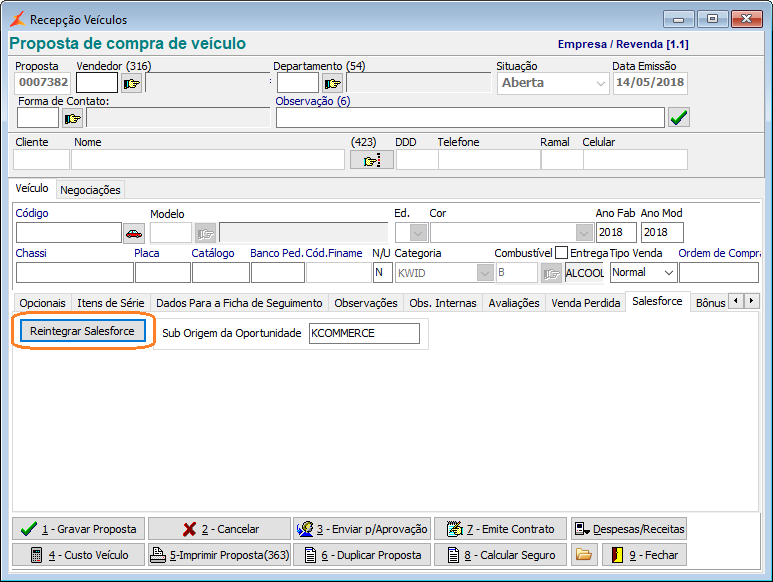The height and width of the screenshot is (582, 773).
Task: Toggle the Entrega checkbox
Action: click(561, 253)
